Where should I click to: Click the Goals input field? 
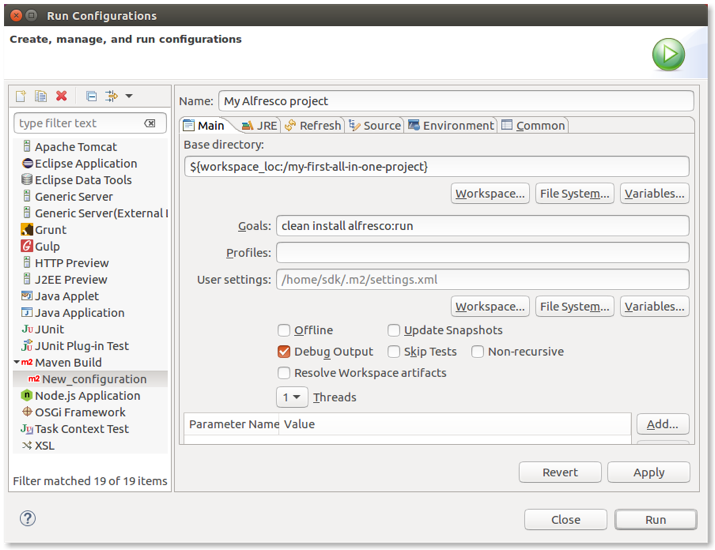click(x=482, y=226)
